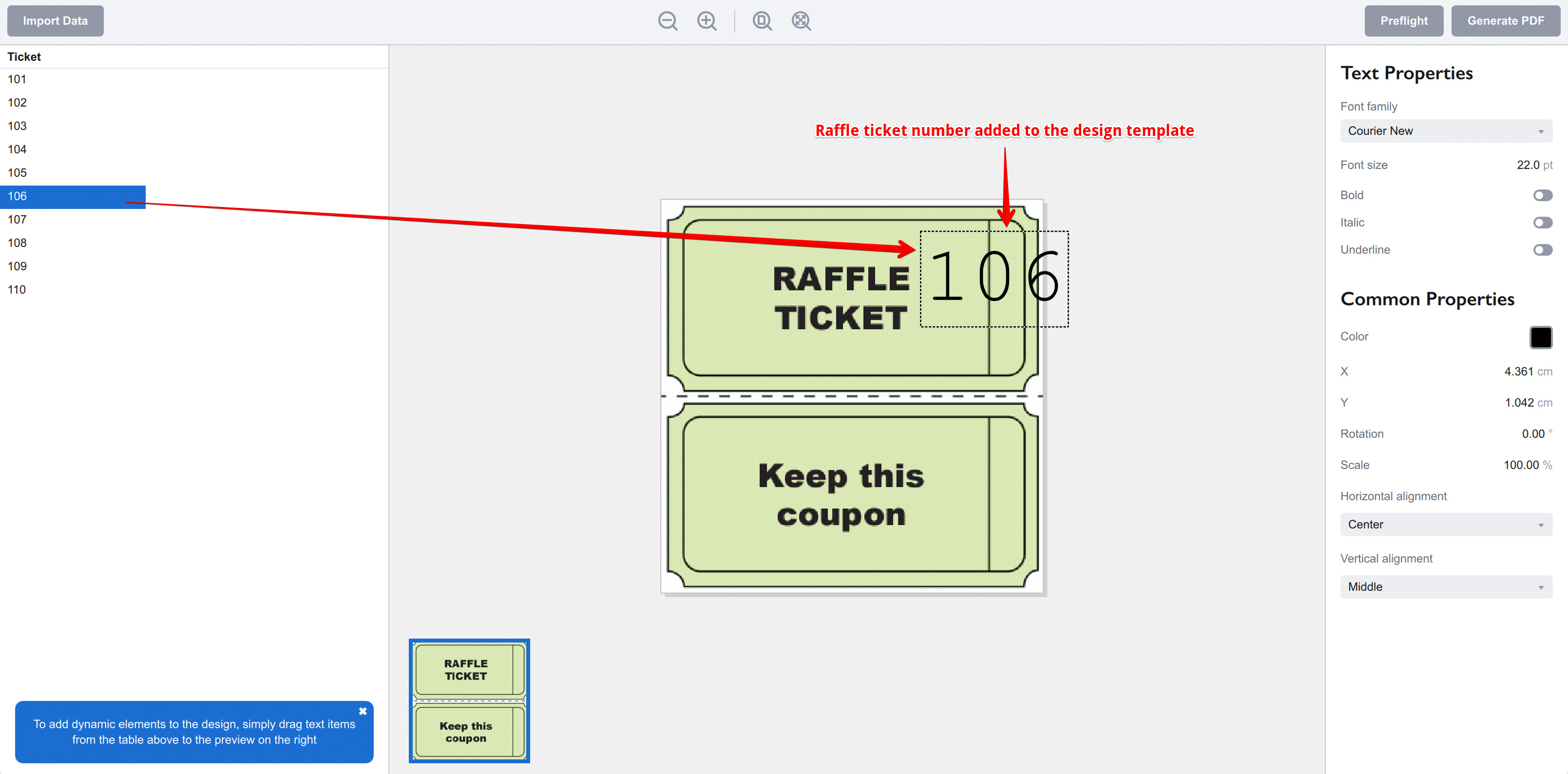Enable underline text formatting
Image resolution: width=1568 pixels, height=774 pixels.
click(1543, 249)
